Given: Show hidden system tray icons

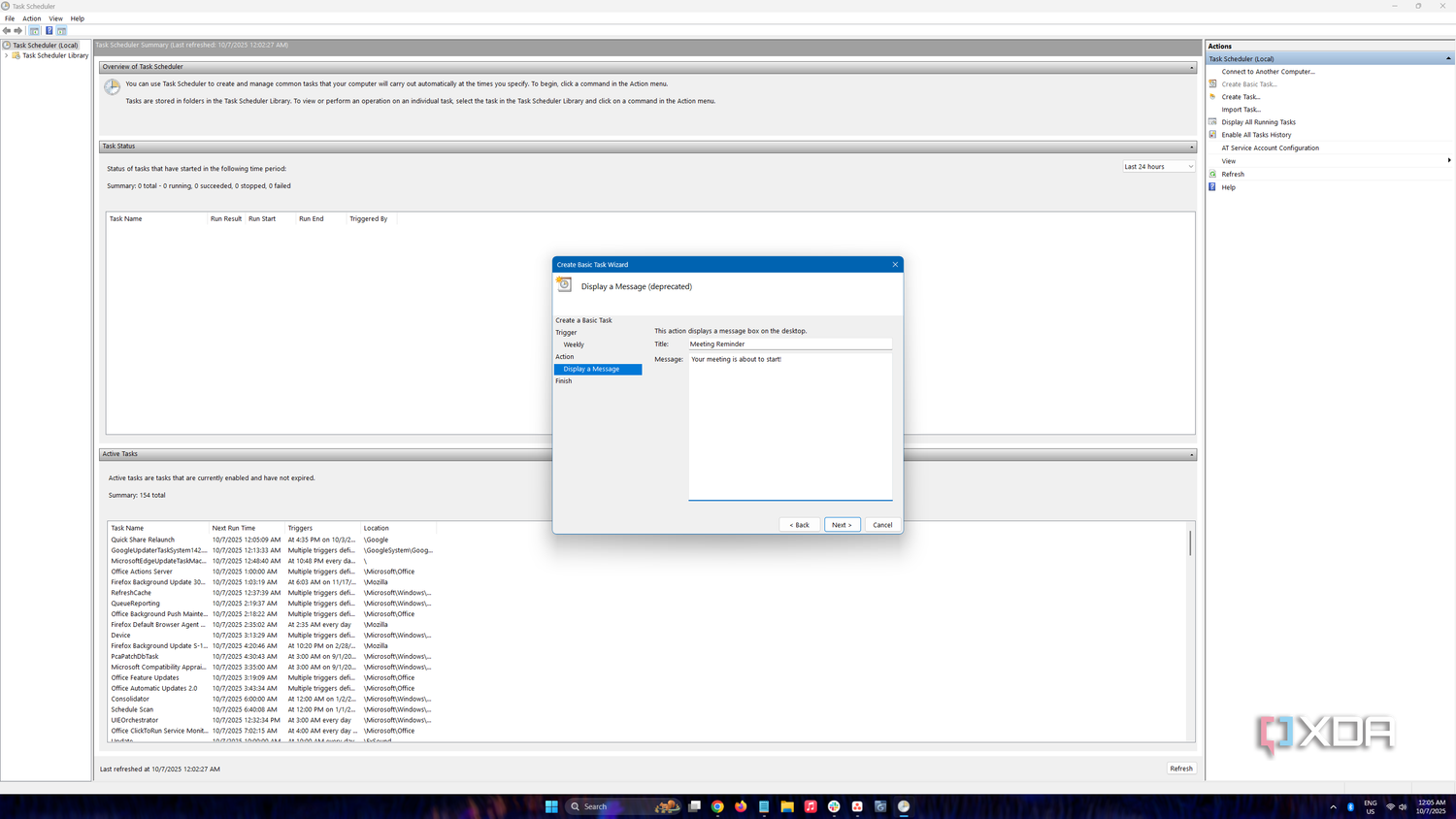Looking at the screenshot, I should [1333, 807].
